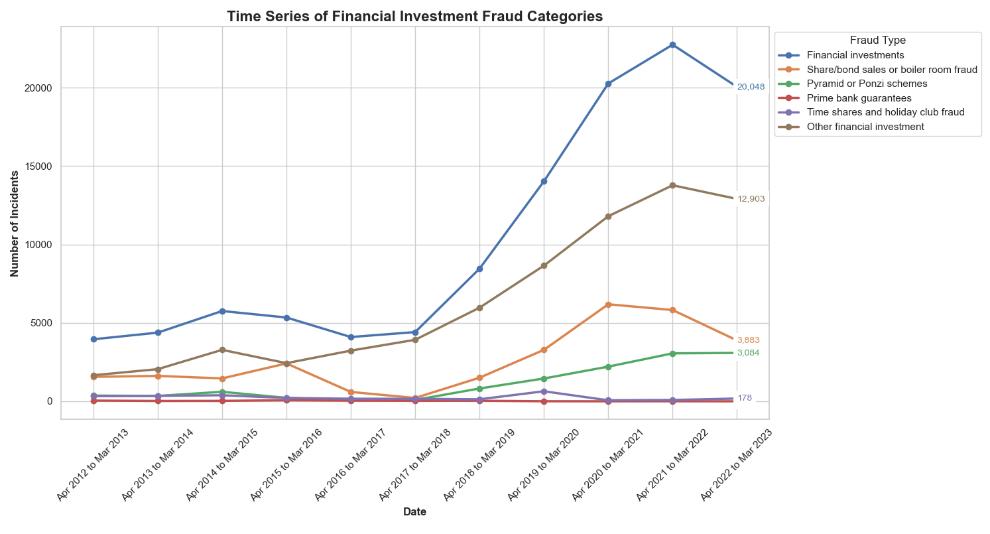Click the 178 purple data label
The height and width of the screenshot is (534, 990).
(745, 398)
